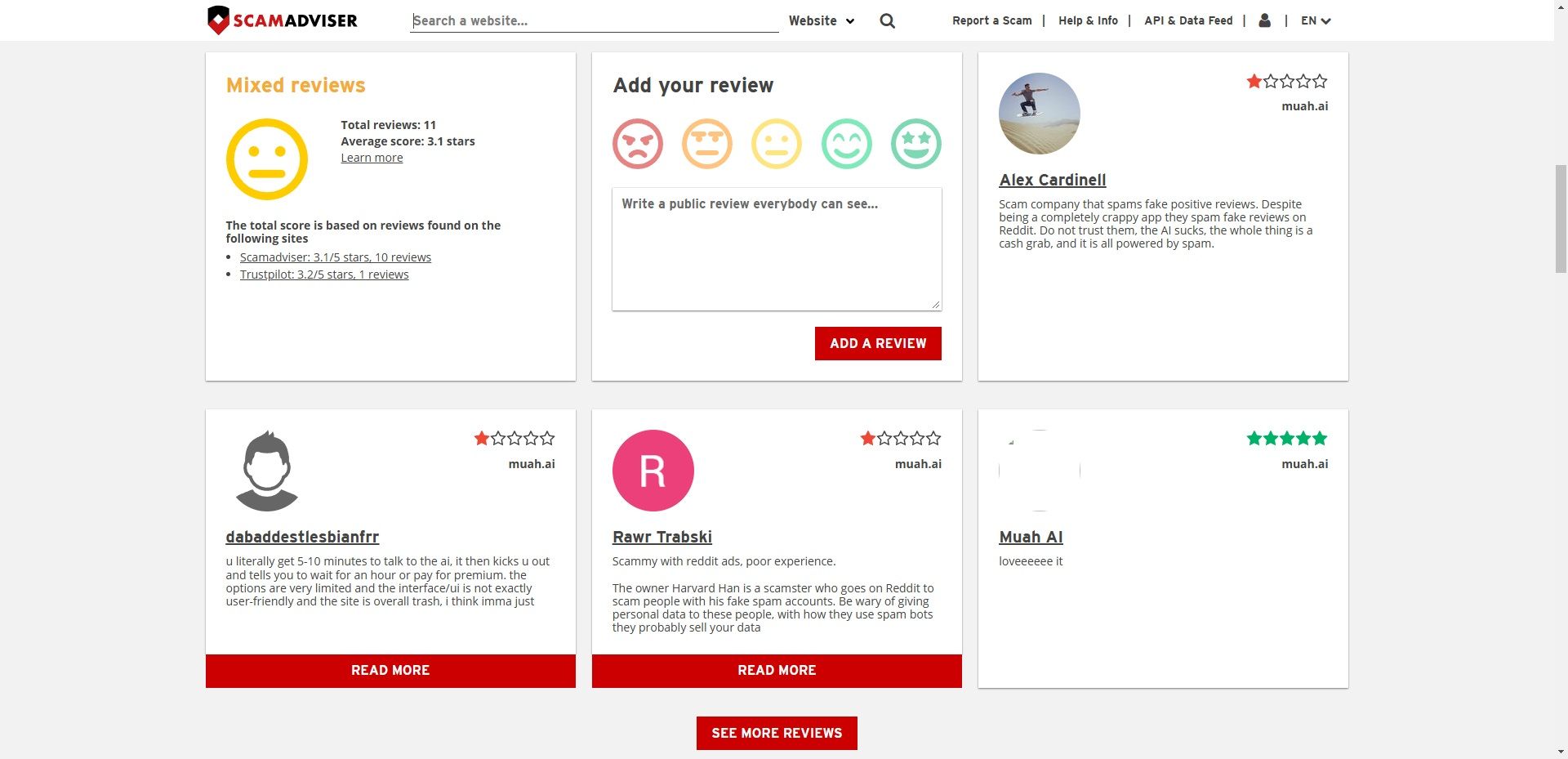The height and width of the screenshot is (759, 1568).
Task: Click Rawr Trabski's pink R avatar
Action: pyautogui.click(x=653, y=471)
